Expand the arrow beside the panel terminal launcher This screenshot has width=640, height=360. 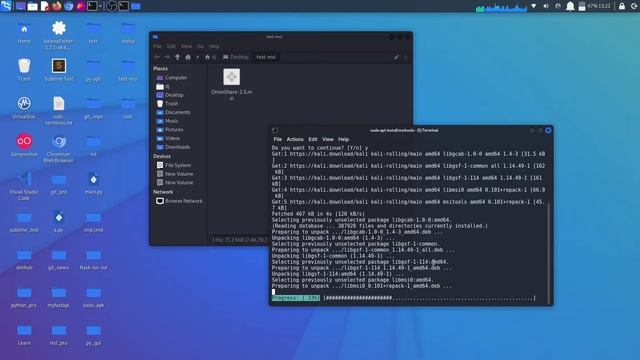(x=100, y=6)
